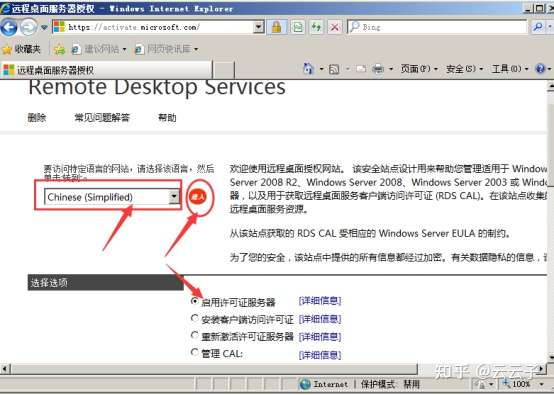The height and width of the screenshot is (395, 554).
Task: Open 详细信息 link for 安装客户端访问许可证
Action: click(320, 319)
